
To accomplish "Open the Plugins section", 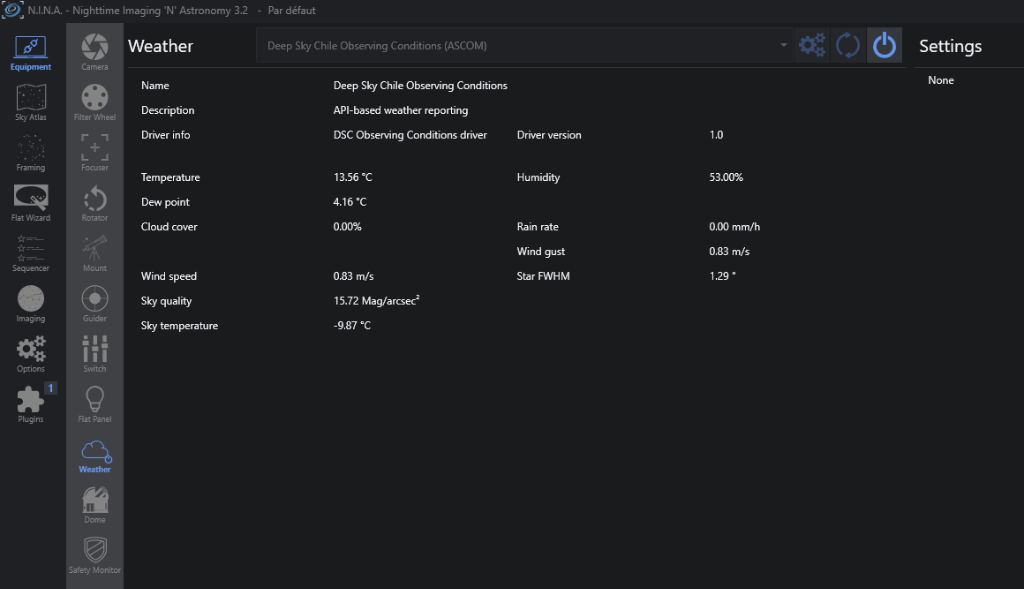I will coord(31,405).
